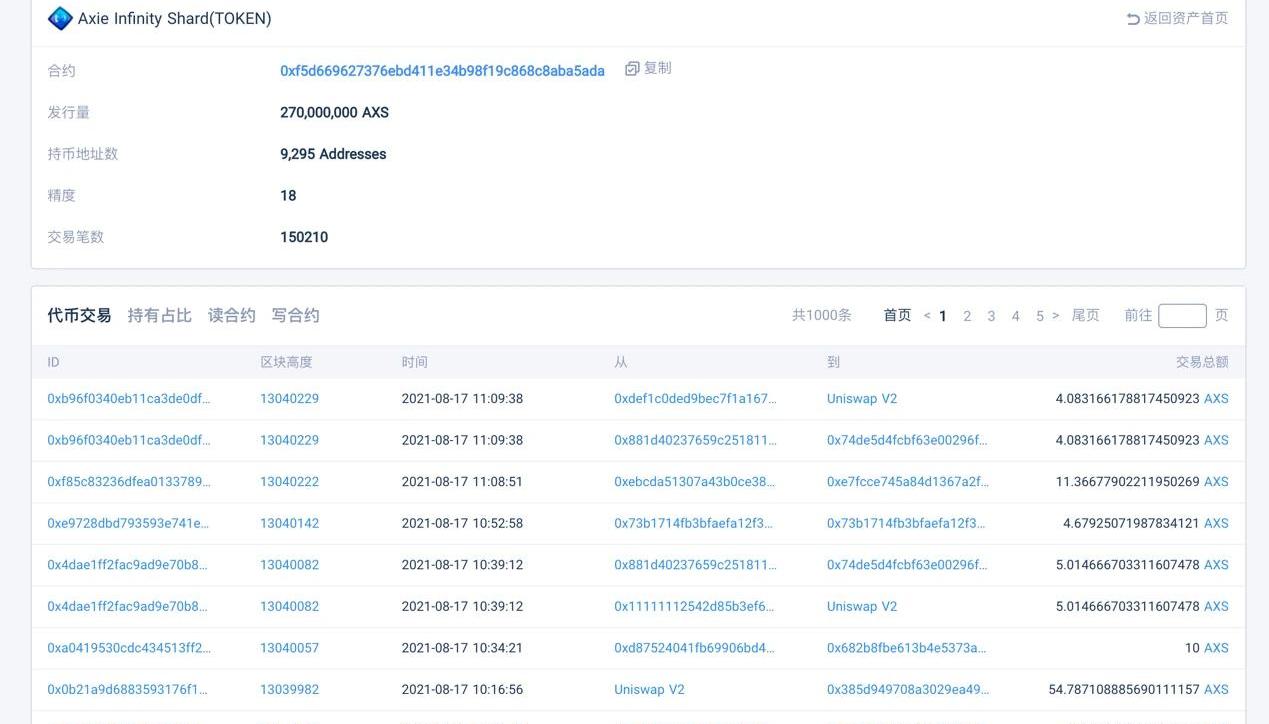Jump to 尾页 in pagination
The height and width of the screenshot is (724, 1269).
[1085, 315]
